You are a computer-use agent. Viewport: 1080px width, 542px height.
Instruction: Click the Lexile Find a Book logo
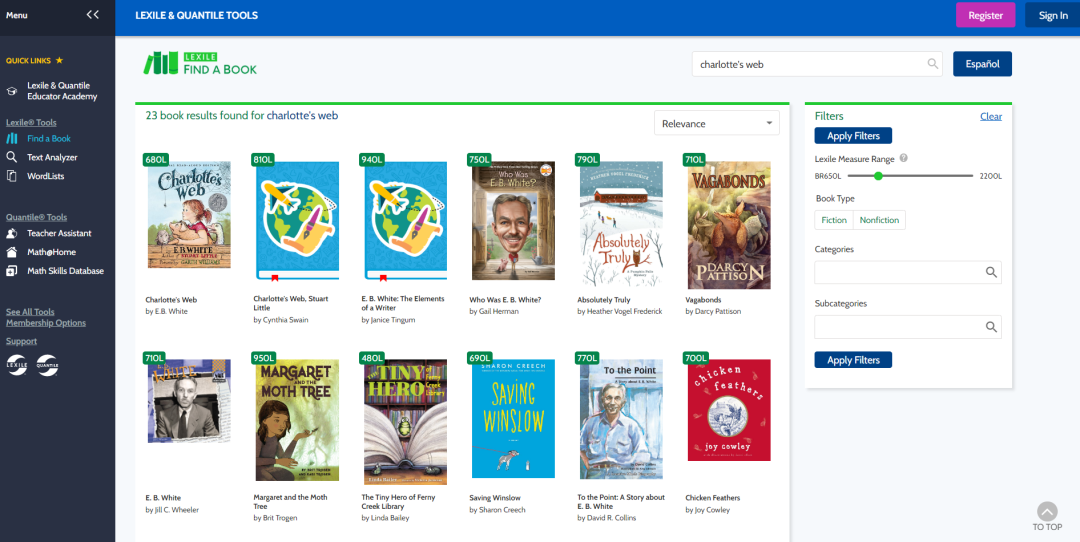[201, 64]
